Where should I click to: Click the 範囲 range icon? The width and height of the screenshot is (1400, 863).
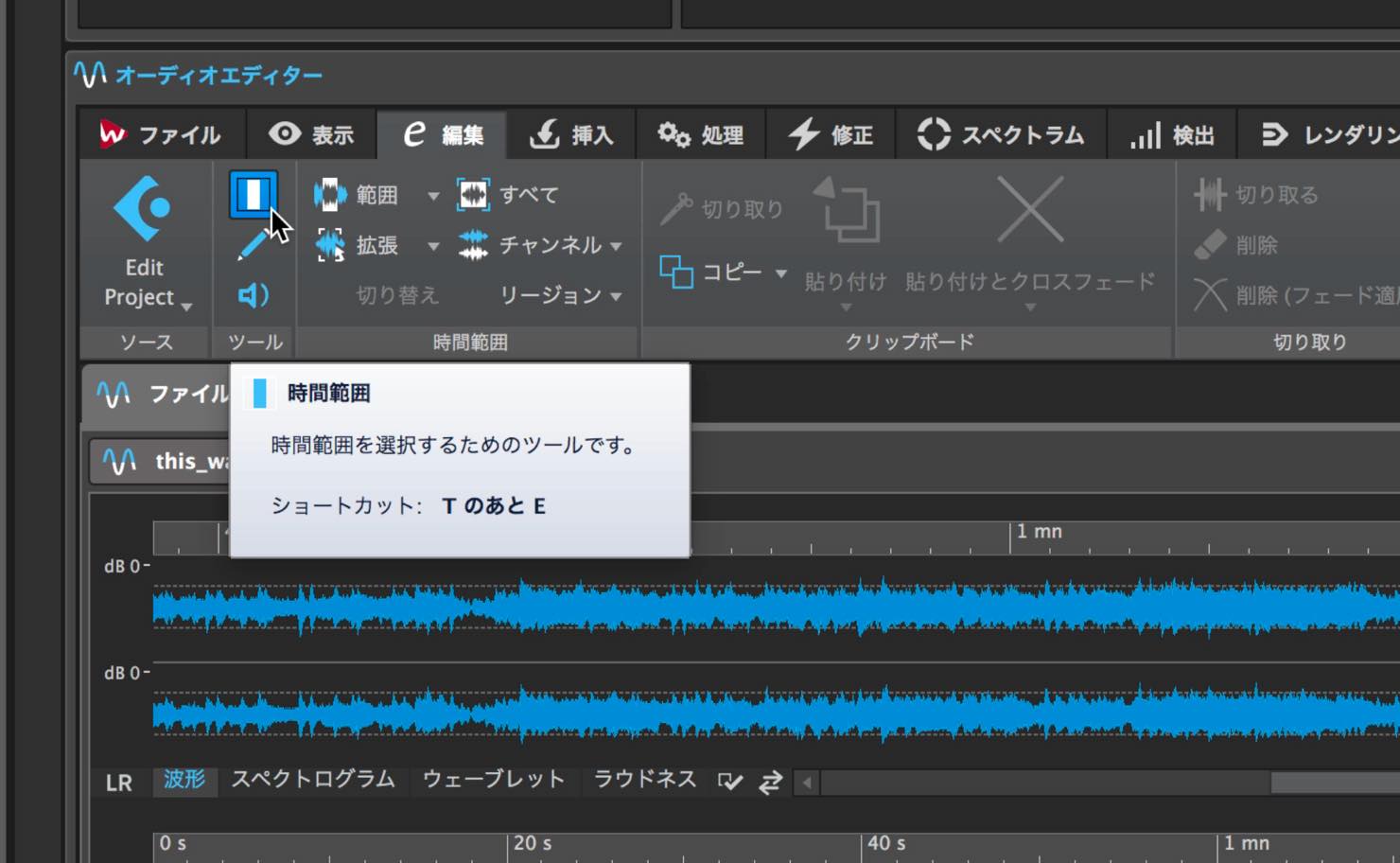click(330, 195)
